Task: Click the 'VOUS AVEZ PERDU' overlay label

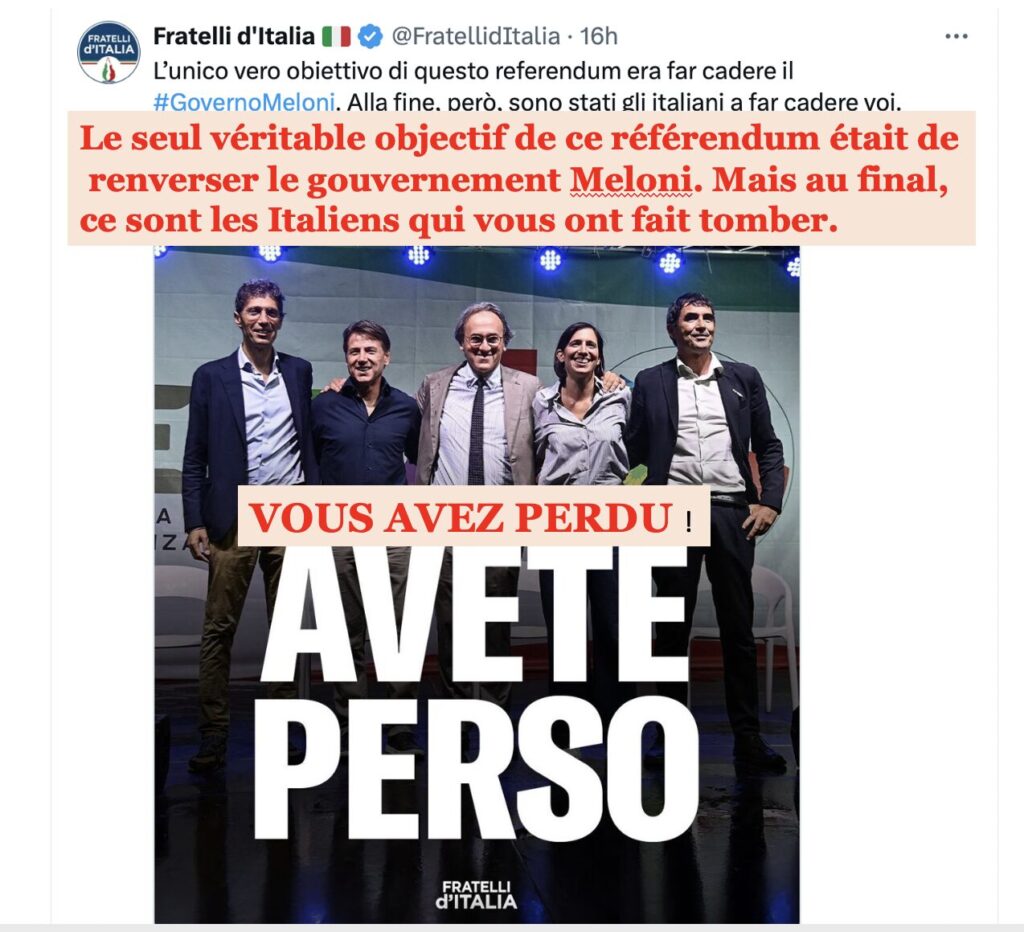Action: [473, 516]
